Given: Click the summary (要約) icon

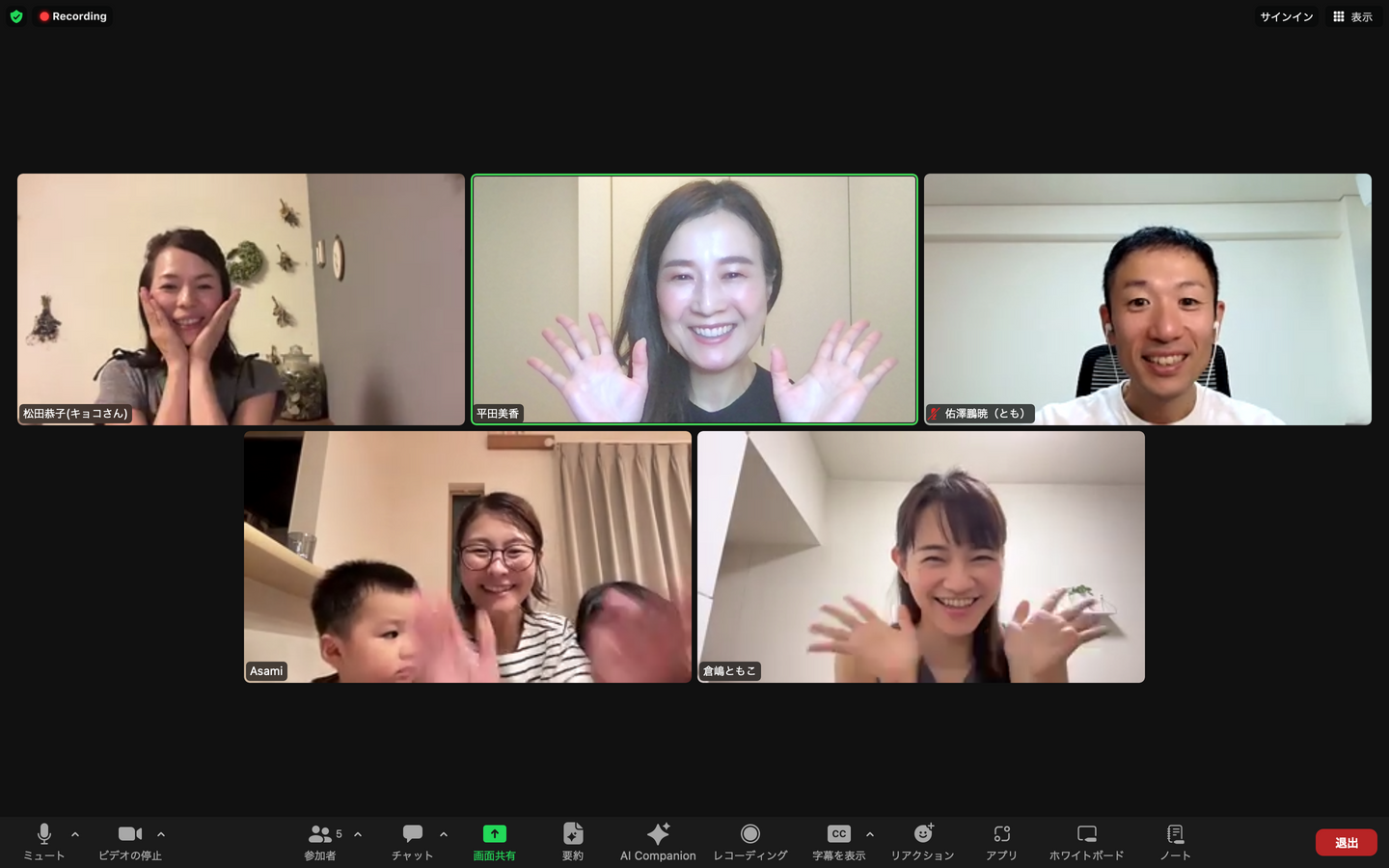Looking at the screenshot, I should (573, 841).
